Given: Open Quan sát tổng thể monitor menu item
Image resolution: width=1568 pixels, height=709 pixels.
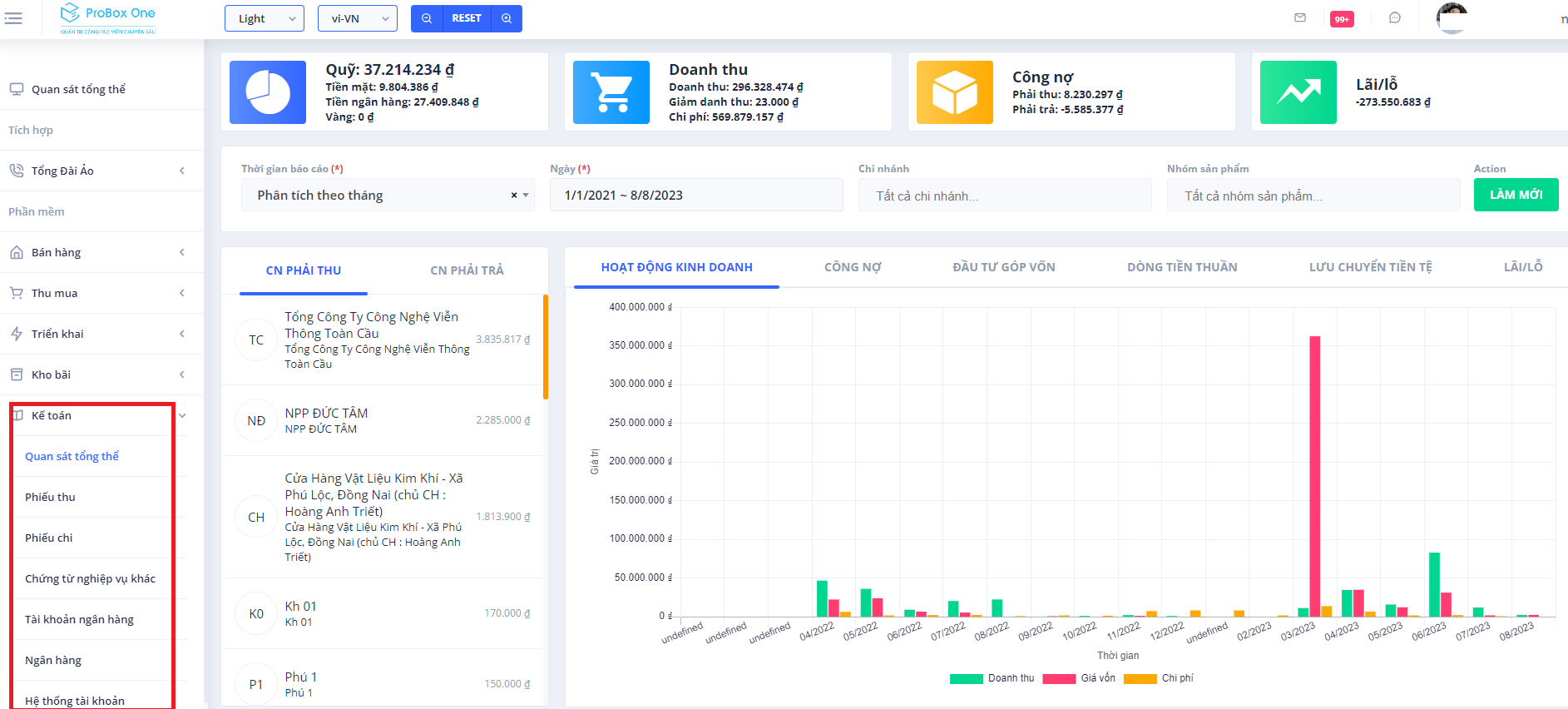Looking at the screenshot, I should pyautogui.click(x=101, y=89).
